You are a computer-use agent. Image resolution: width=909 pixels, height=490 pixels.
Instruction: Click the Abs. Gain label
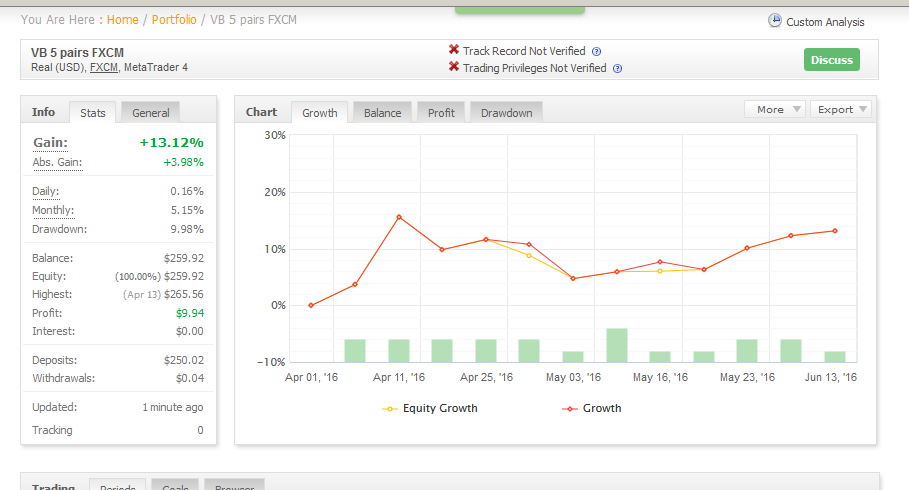(57, 162)
